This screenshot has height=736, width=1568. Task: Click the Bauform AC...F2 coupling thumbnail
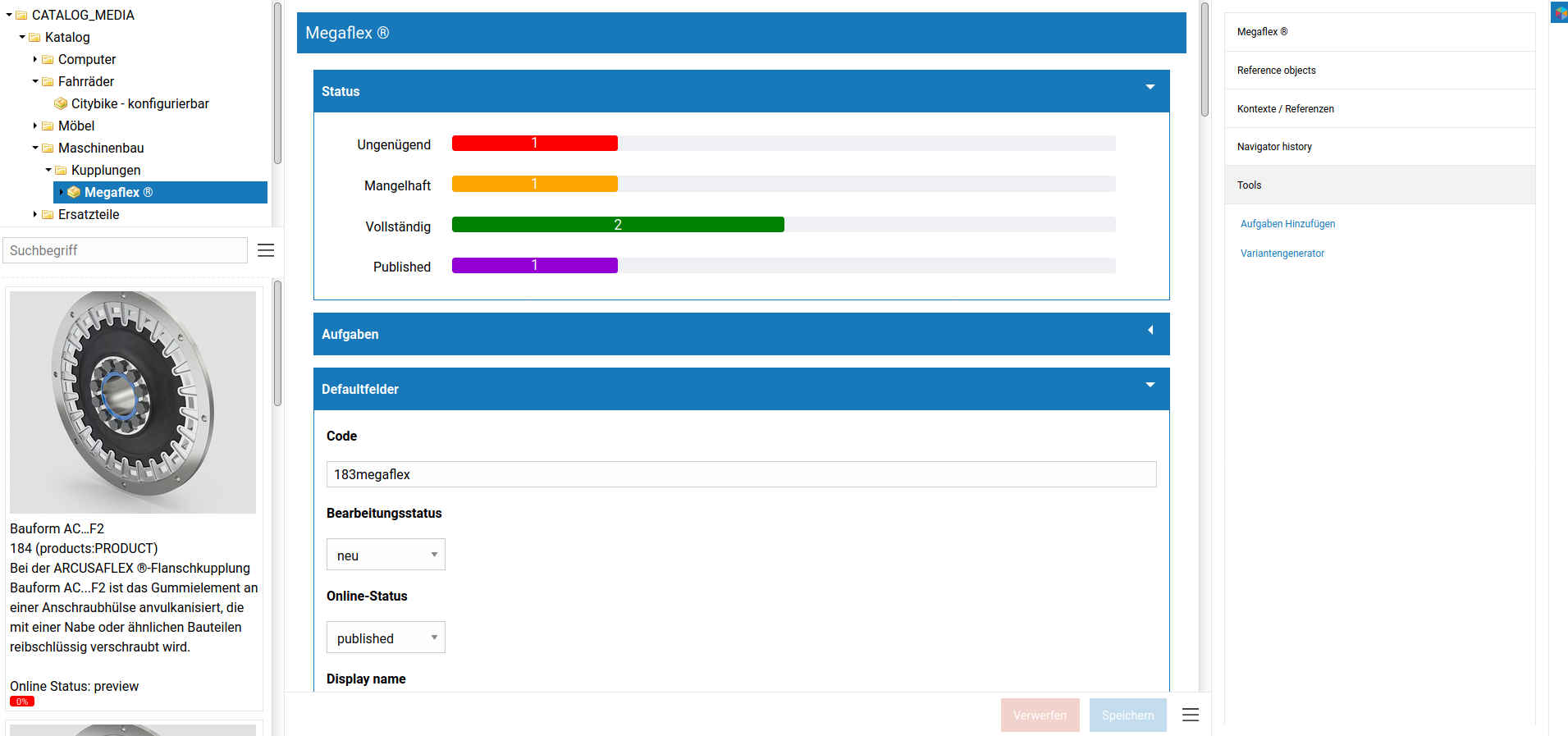[133, 402]
